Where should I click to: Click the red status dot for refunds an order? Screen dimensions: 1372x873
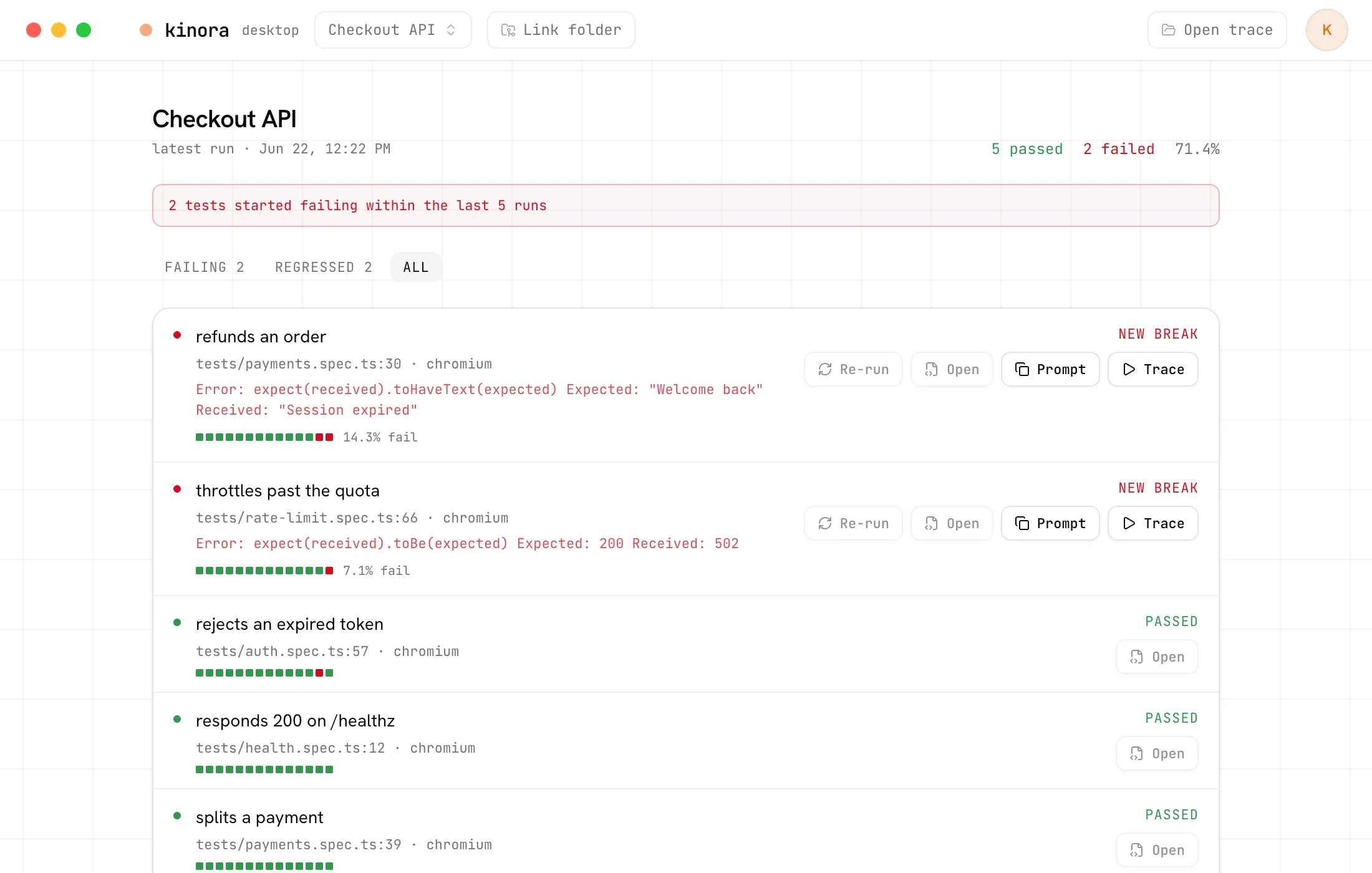(x=177, y=335)
